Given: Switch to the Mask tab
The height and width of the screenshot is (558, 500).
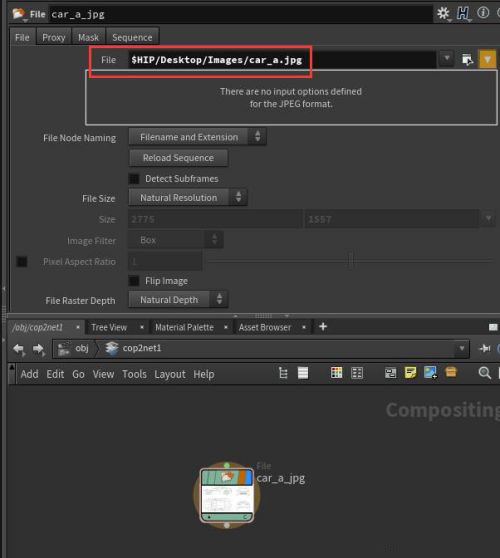Looking at the screenshot, I should click(88, 37).
